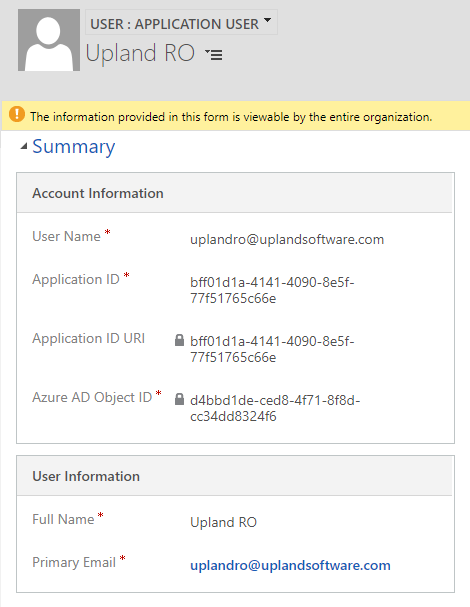This screenshot has width=470, height=607.
Task: Open the record navigation list icon beside Upland RO
Action: [214, 54]
